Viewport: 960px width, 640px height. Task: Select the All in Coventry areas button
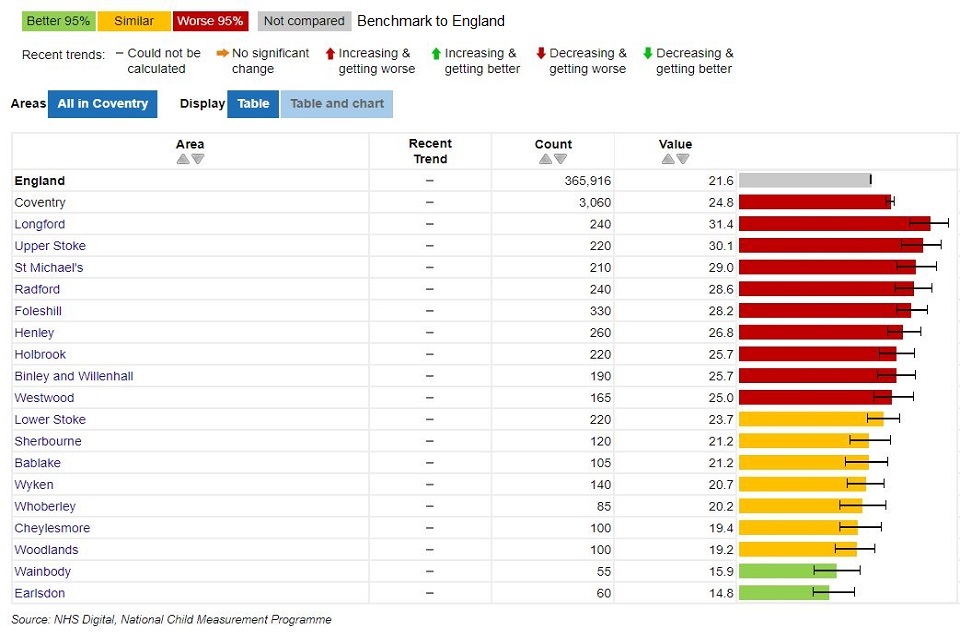tap(102, 104)
